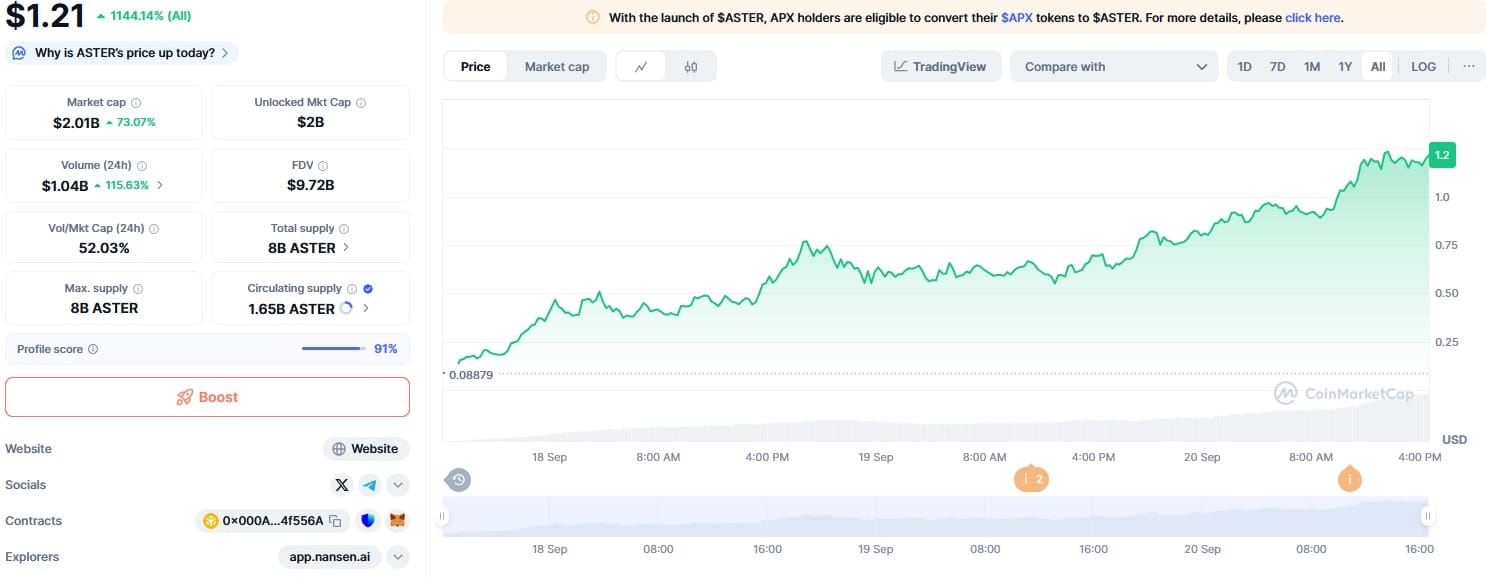1486x577 pixels.
Task: Click the Volume (24h) info icon
Action: pos(142,166)
